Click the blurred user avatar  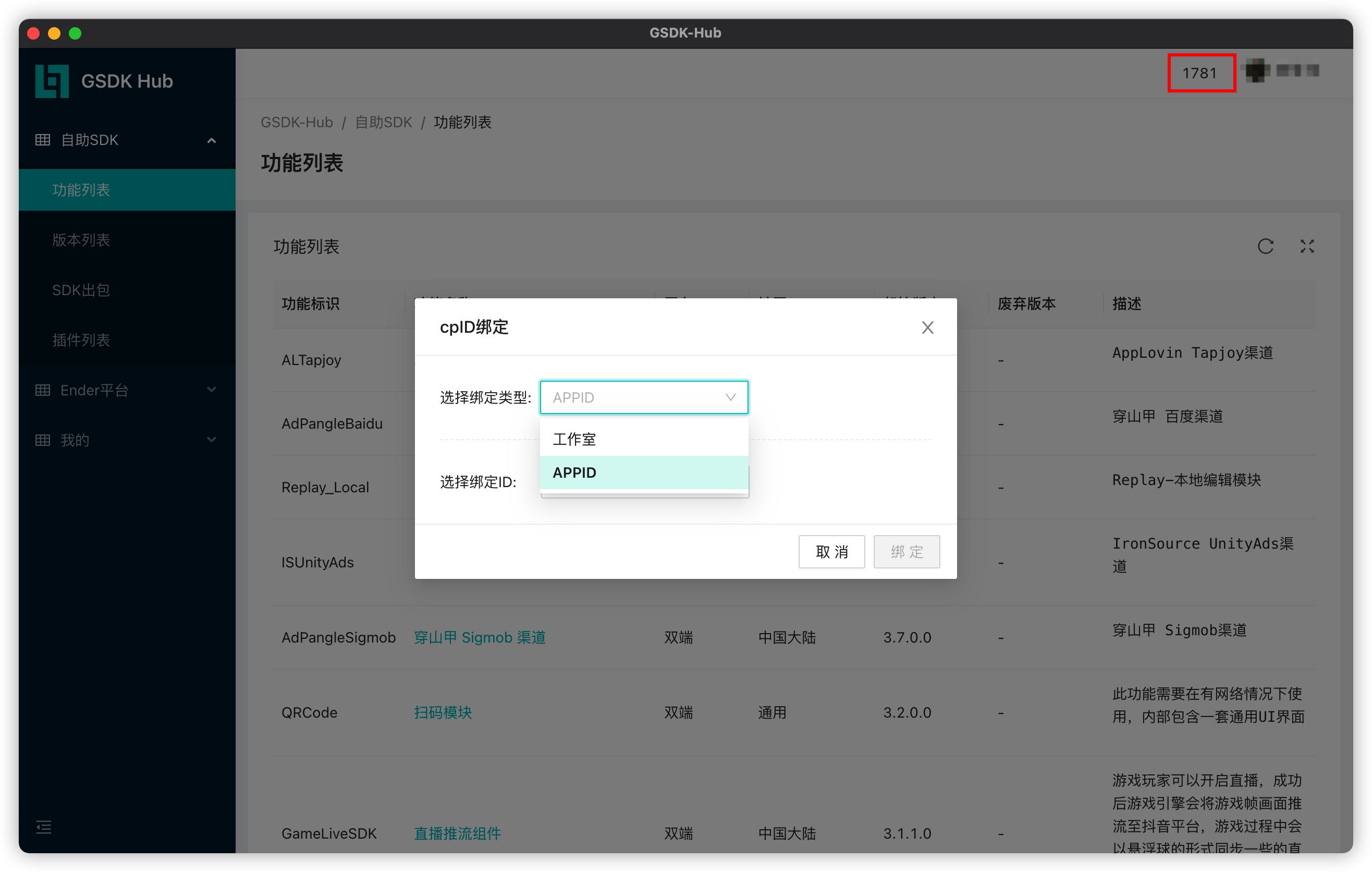click(1256, 71)
